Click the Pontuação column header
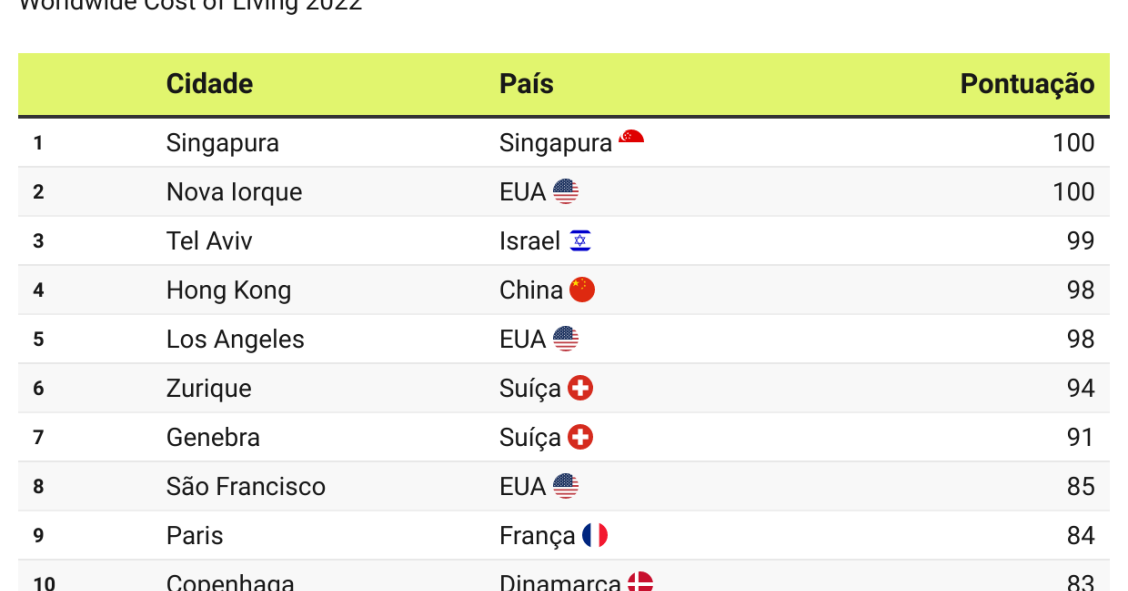1128x591 pixels. coord(1027,84)
